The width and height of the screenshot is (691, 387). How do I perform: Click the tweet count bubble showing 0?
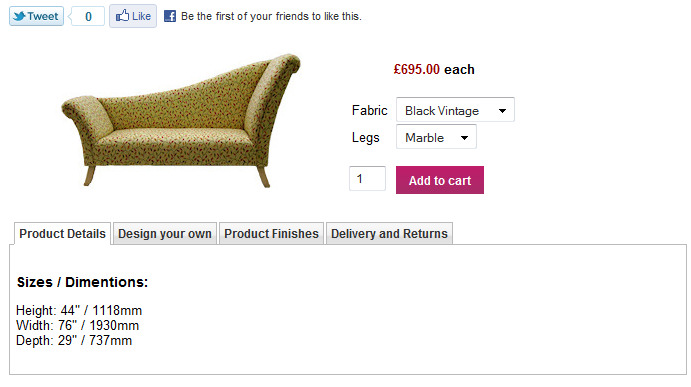(x=88, y=16)
